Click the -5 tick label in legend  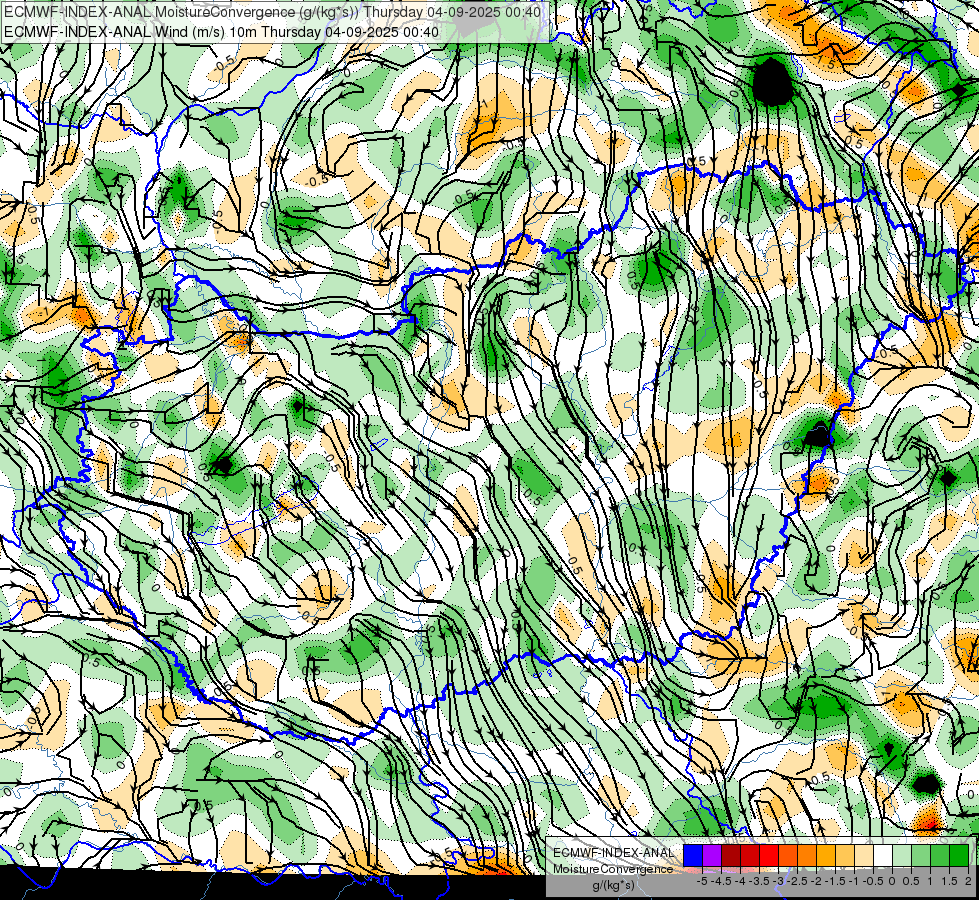click(702, 881)
